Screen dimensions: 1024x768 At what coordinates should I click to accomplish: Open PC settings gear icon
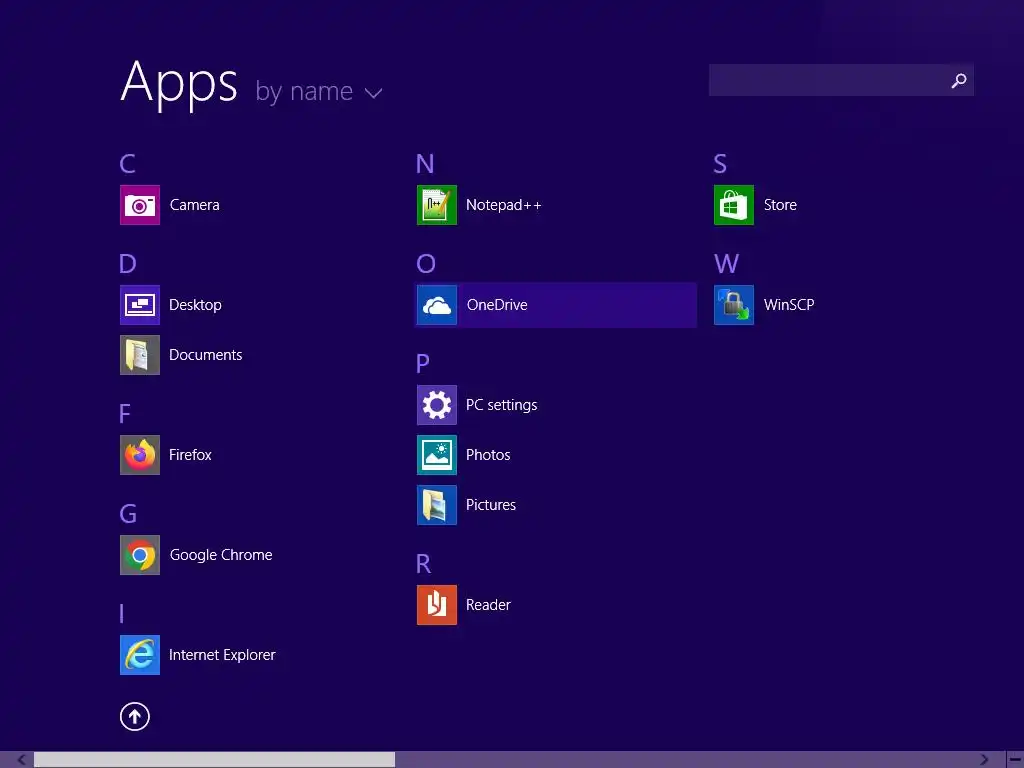tap(437, 405)
